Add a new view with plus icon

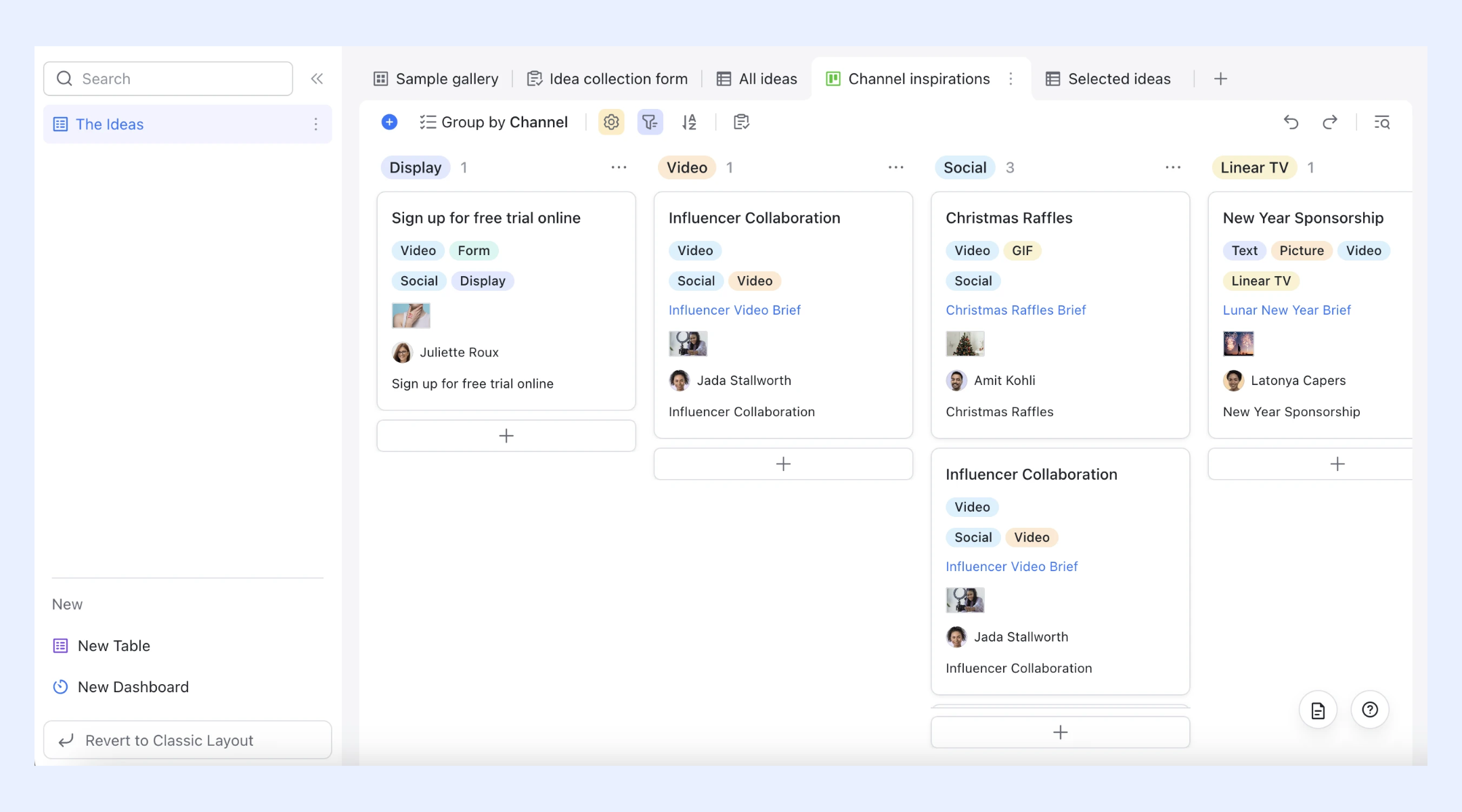pos(1220,78)
